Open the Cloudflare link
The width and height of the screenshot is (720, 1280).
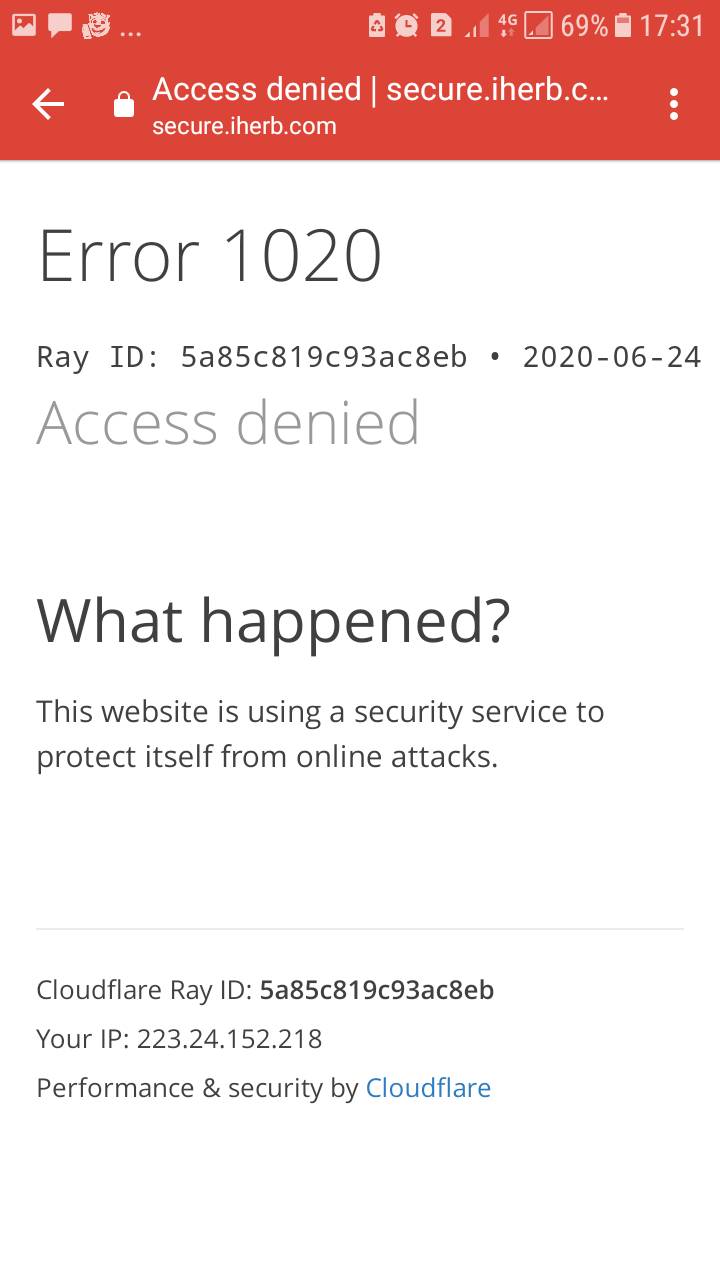pyautogui.click(x=428, y=1088)
